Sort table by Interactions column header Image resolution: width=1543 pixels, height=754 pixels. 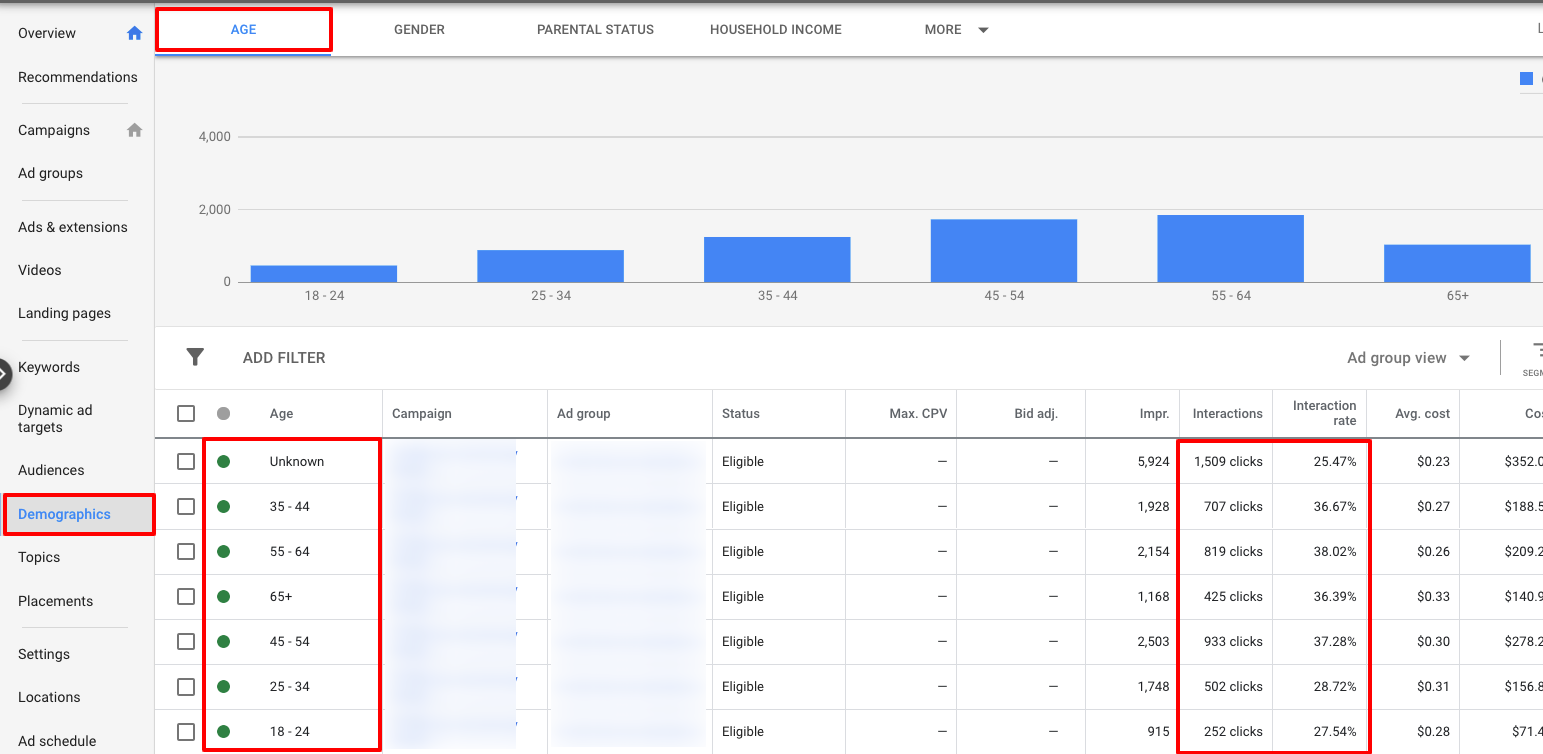pos(1227,413)
